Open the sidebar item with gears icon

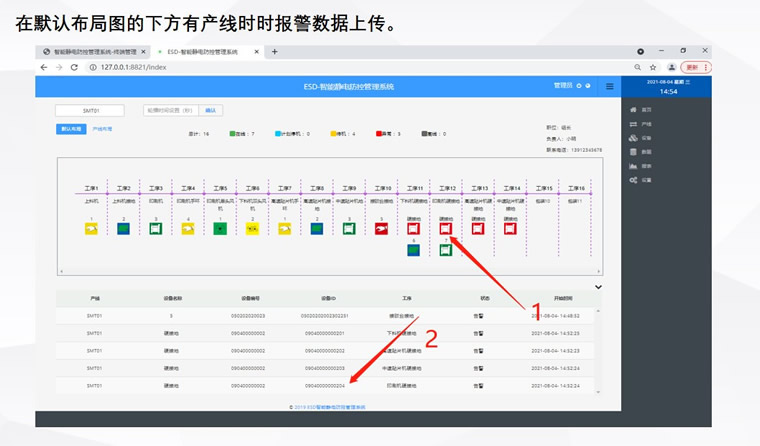click(640, 180)
